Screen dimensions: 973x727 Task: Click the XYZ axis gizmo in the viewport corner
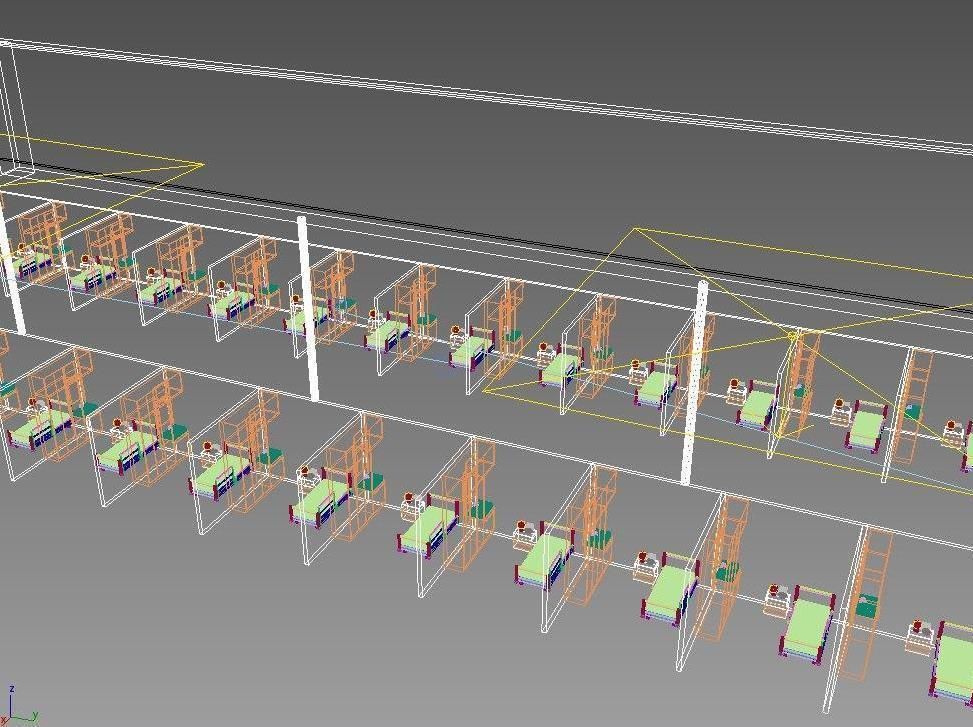(19, 705)
